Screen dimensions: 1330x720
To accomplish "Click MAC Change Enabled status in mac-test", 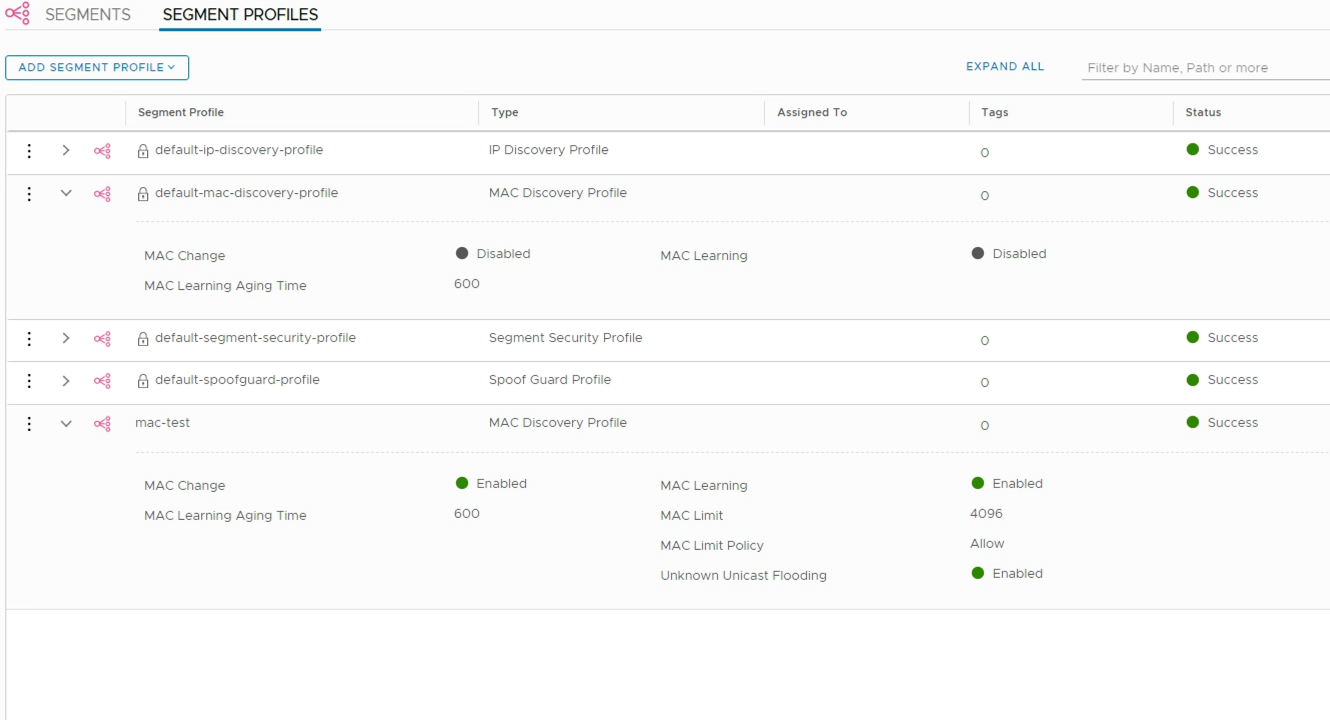I will (491, 484).
